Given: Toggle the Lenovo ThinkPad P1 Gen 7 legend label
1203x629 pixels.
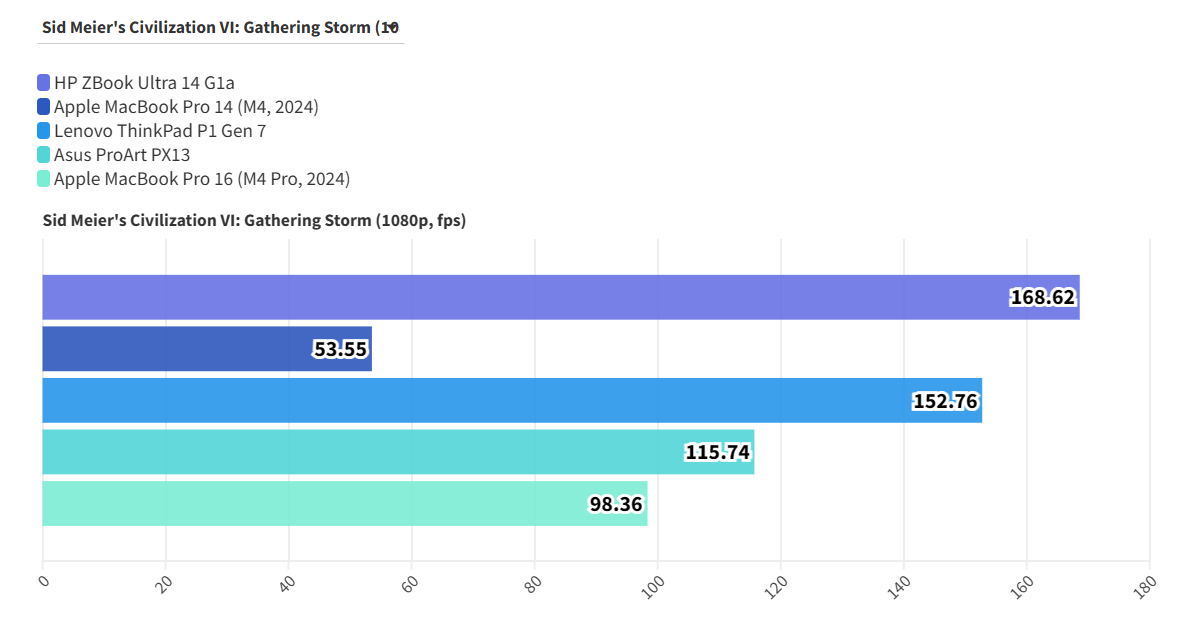Looking at the screenshot, I should [160, 131].
